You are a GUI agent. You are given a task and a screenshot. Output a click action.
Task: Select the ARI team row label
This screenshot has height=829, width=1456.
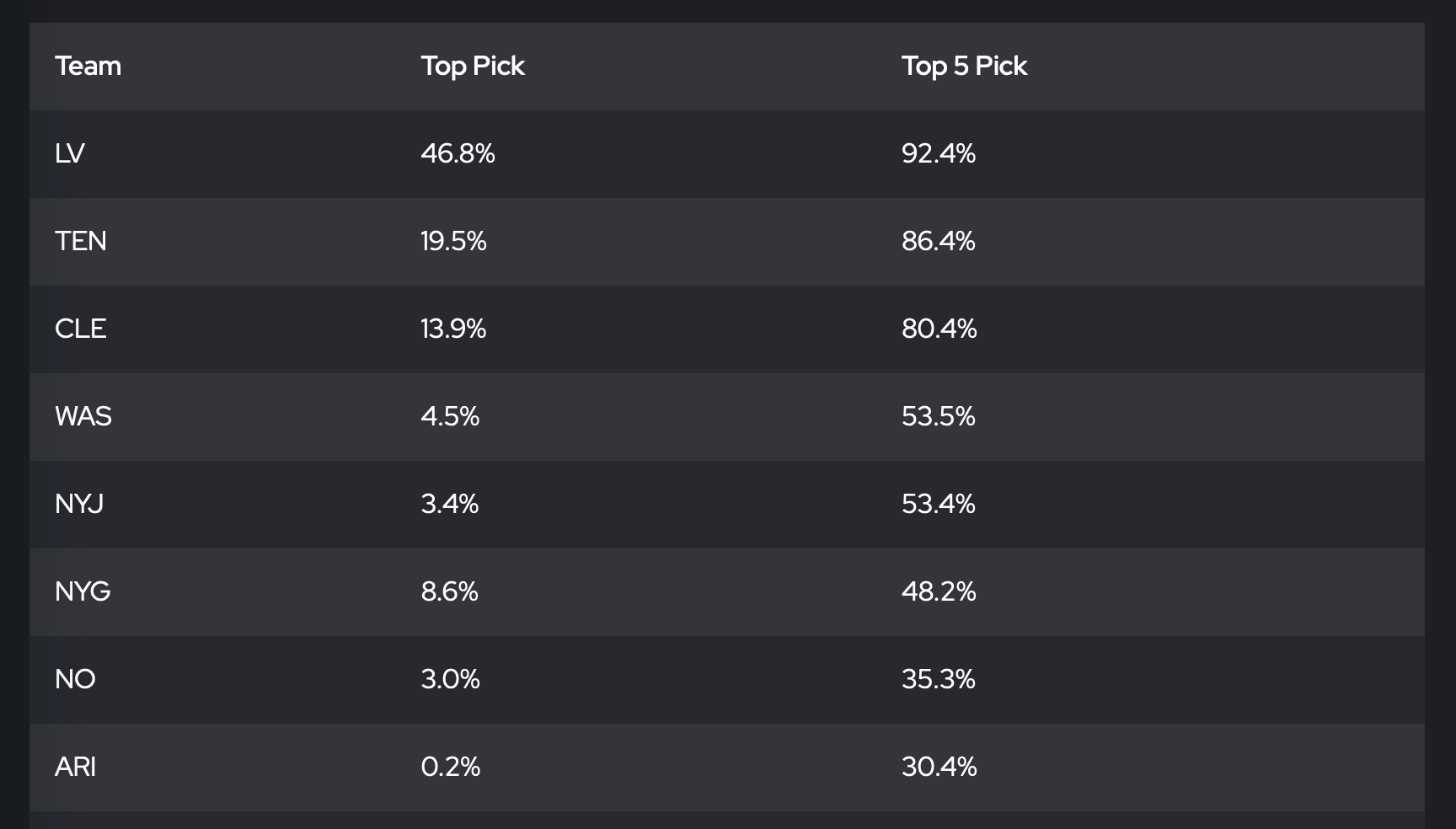75,767
